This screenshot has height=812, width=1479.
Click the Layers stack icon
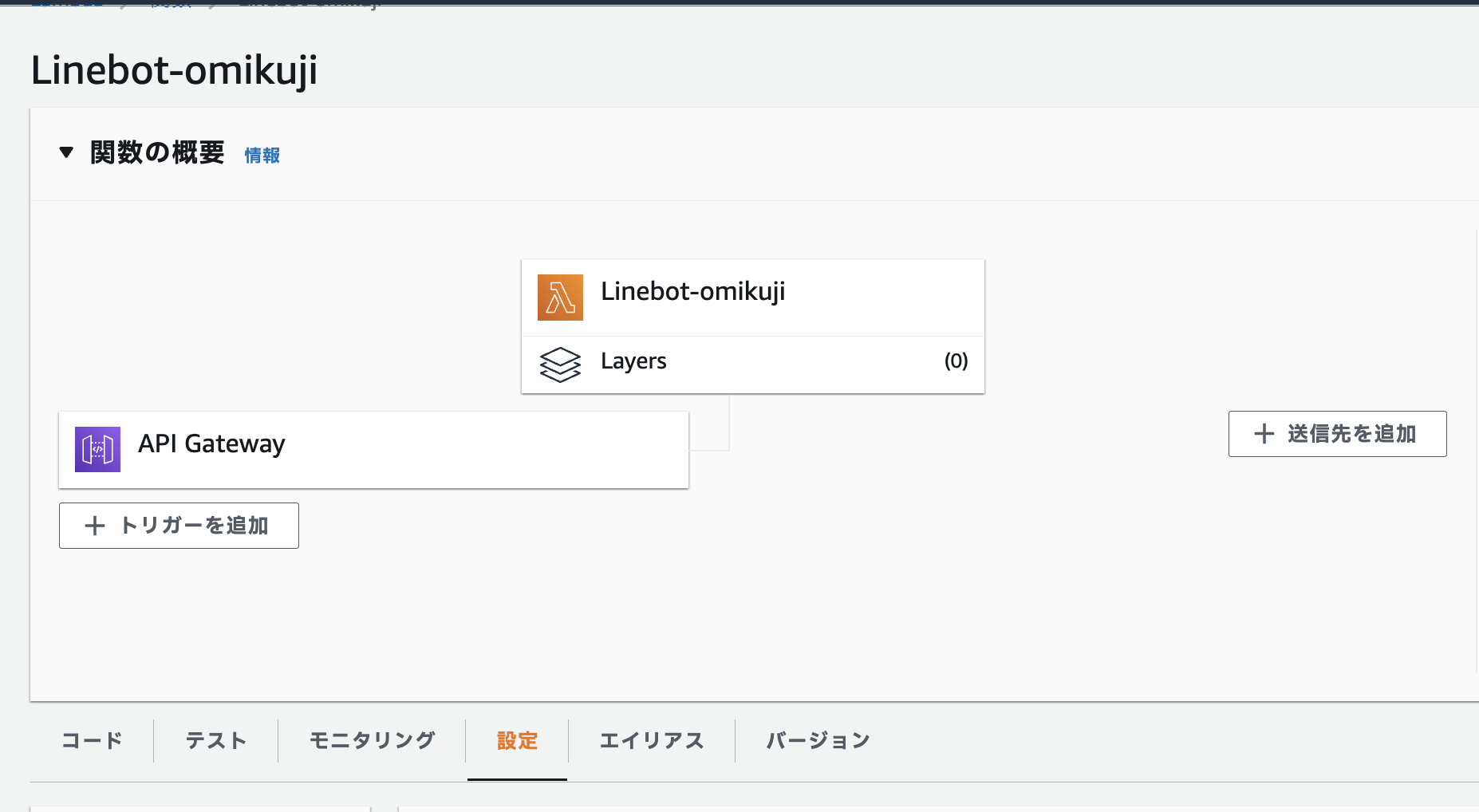(560, 365)
